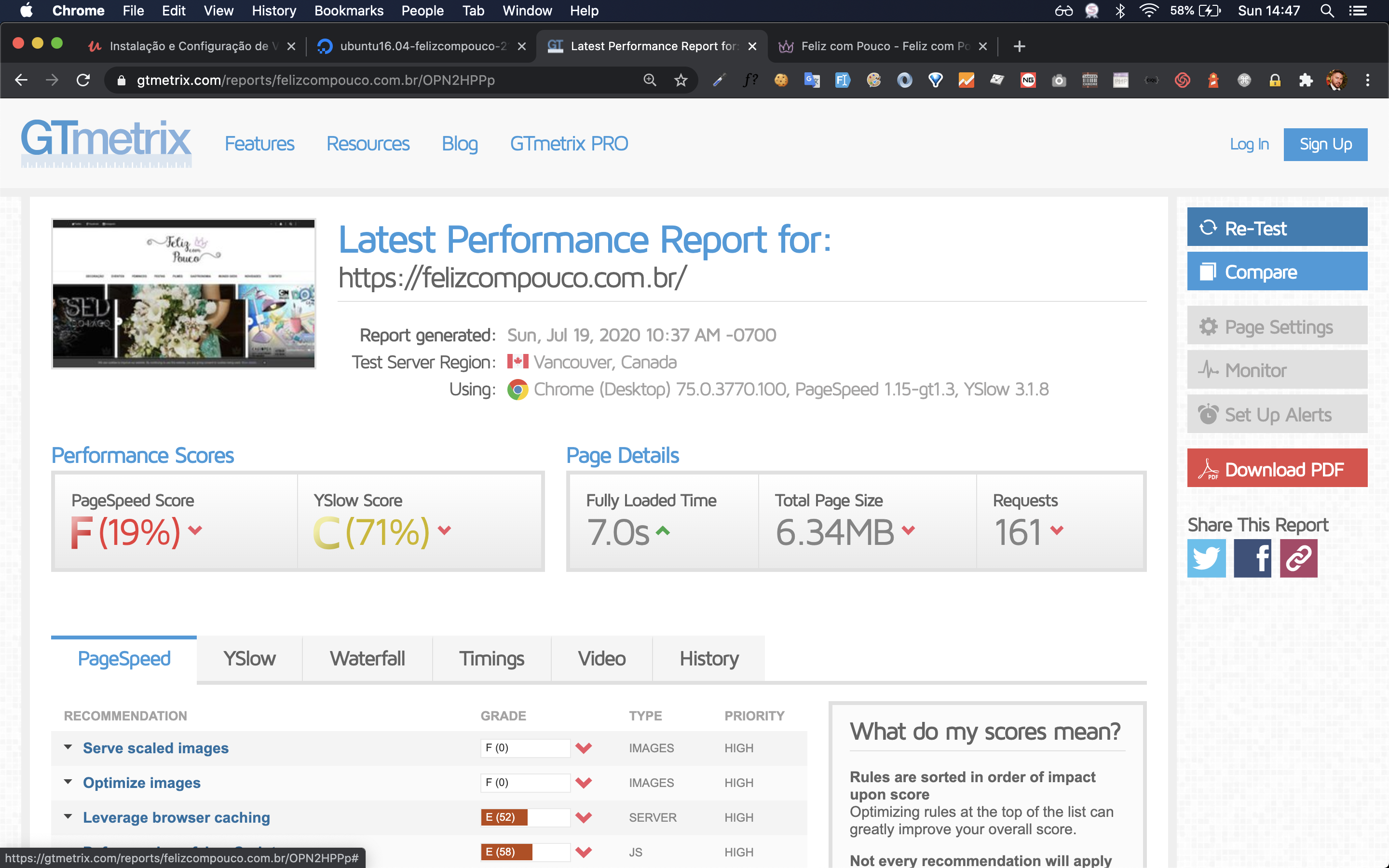Bookmark this page with star icon
The height and width of the screenshot is (868, 1389).
point(681,80)
